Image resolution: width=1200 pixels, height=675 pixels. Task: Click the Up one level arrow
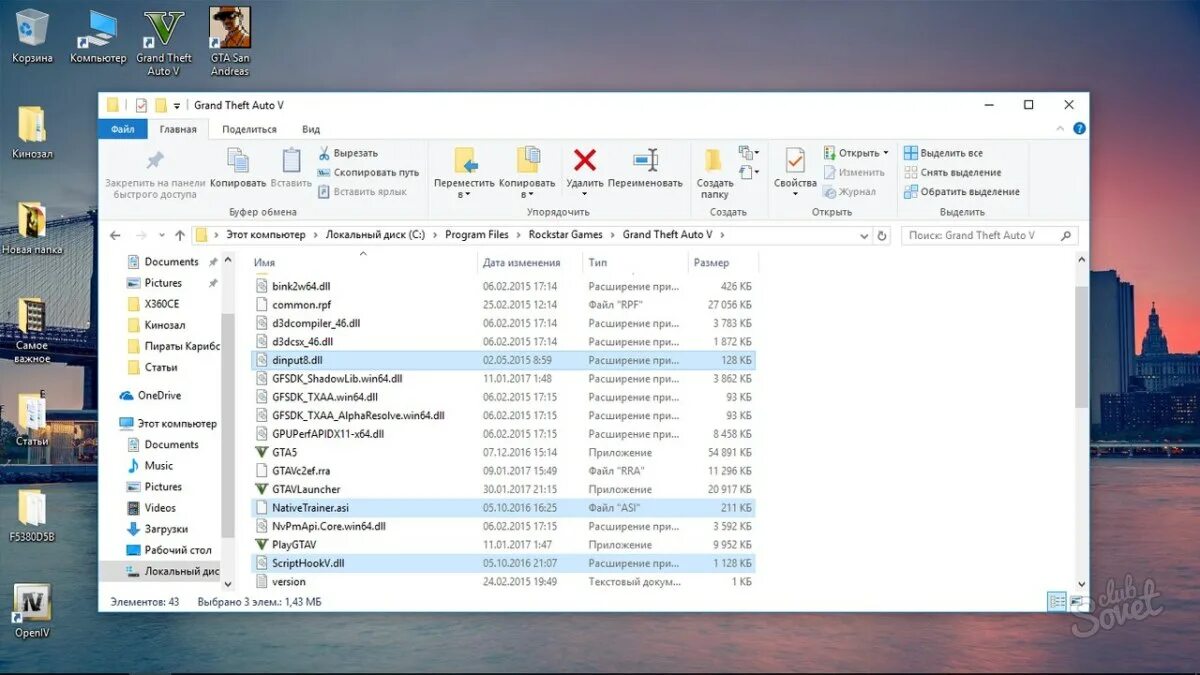click(x=180, y=235)
